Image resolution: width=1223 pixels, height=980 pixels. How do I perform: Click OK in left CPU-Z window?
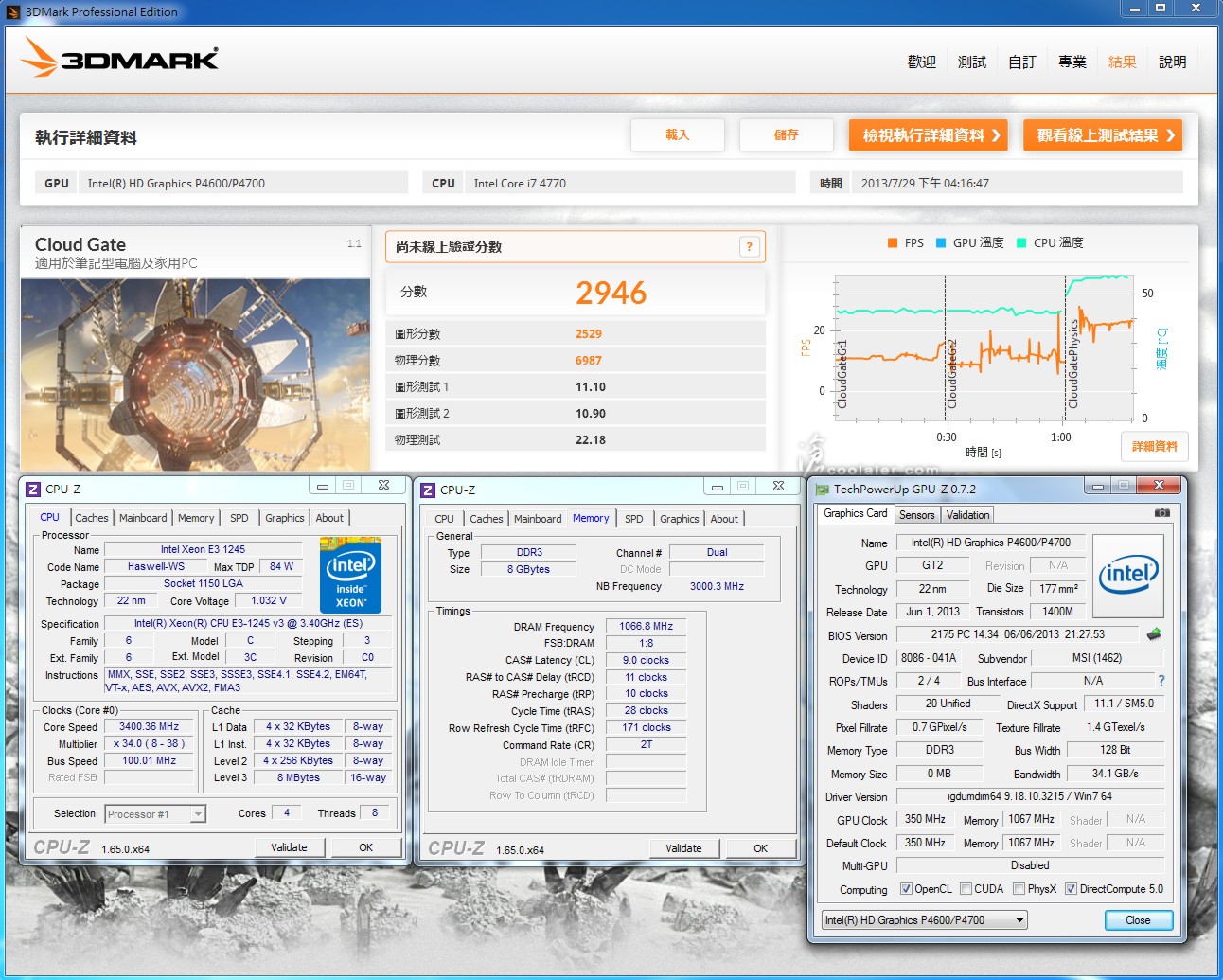point(365,847)
